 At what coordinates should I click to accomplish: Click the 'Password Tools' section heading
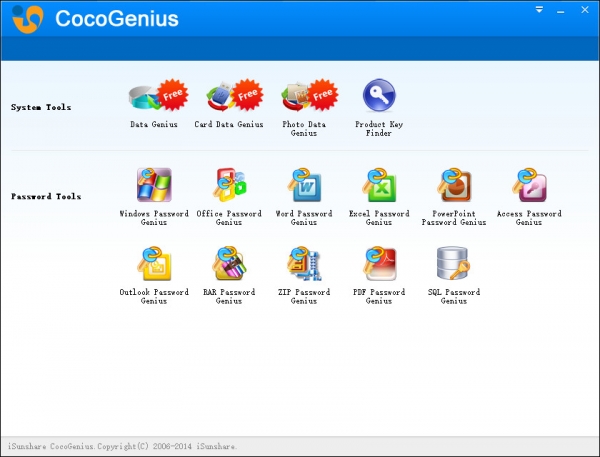(x=46, y=196)
